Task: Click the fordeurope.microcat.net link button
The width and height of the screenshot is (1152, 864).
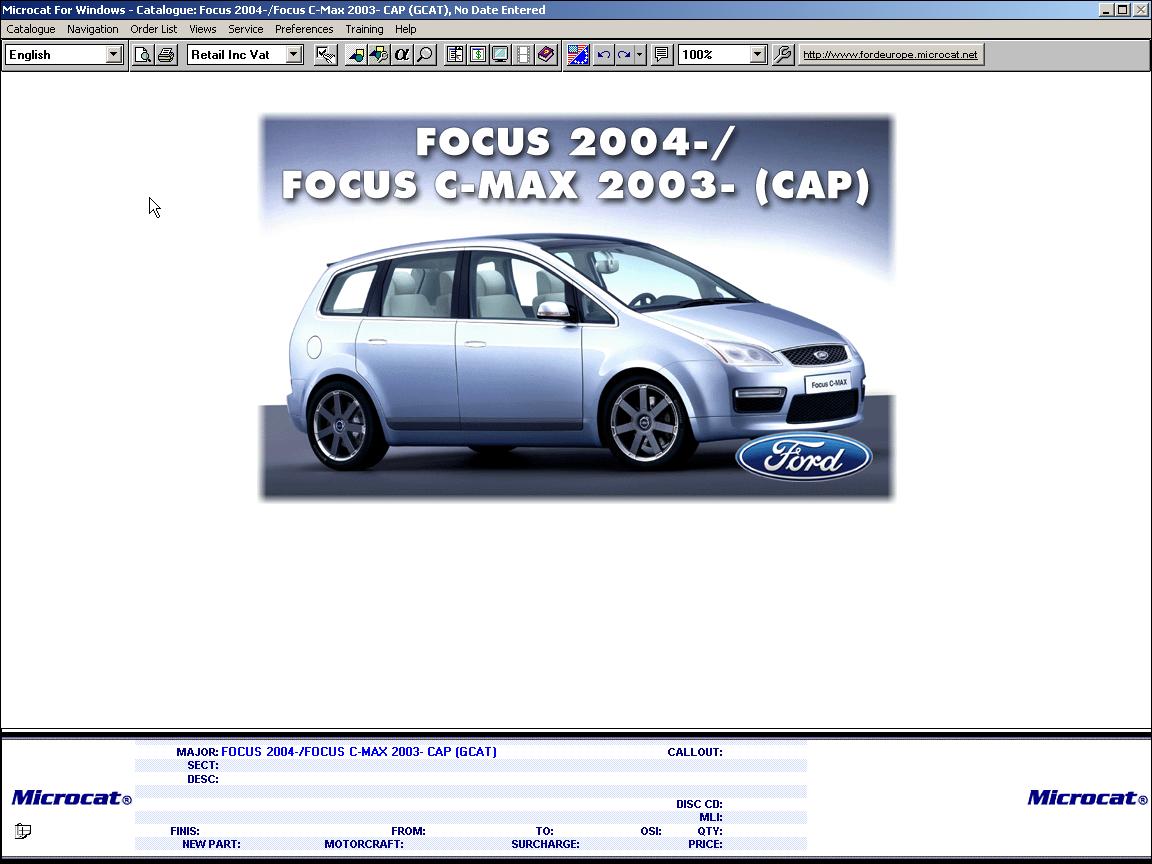Action: [x=890, y=55]
